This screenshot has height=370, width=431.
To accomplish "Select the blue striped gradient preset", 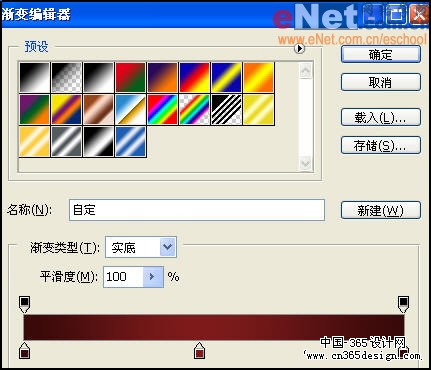I will point(130,141).
